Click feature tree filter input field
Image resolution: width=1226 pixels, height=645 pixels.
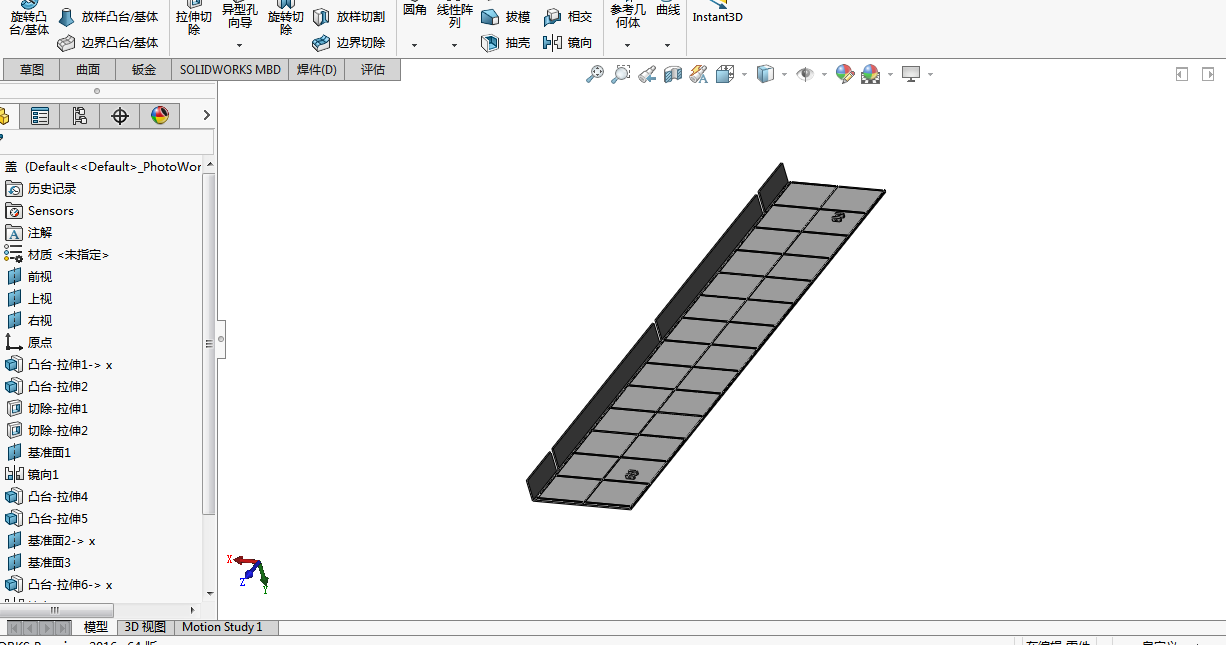point(108,142)
